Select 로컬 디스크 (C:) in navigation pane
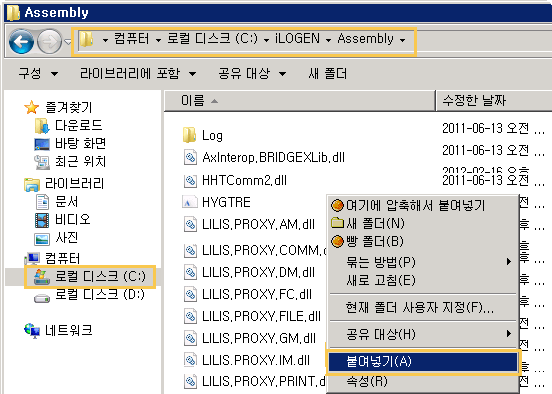This screenshot has width=552, height=394. 90,277
